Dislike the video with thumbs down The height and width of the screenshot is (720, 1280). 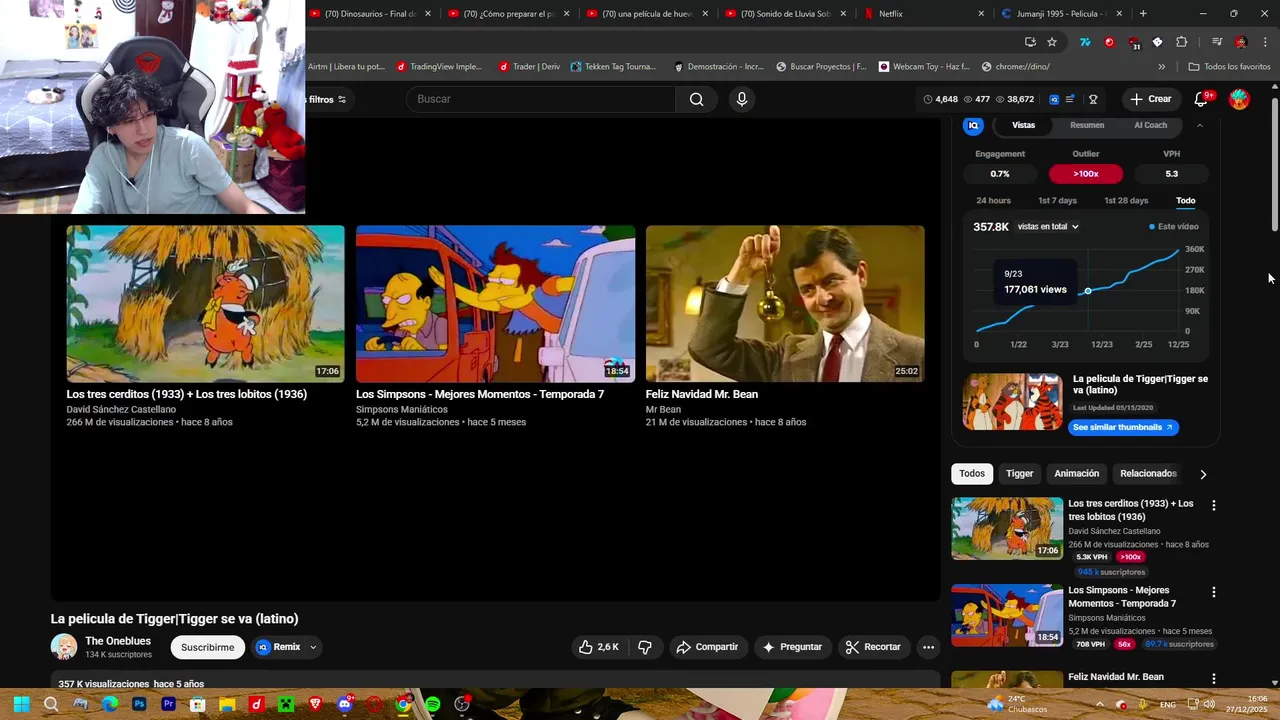(x=645, y=647)
